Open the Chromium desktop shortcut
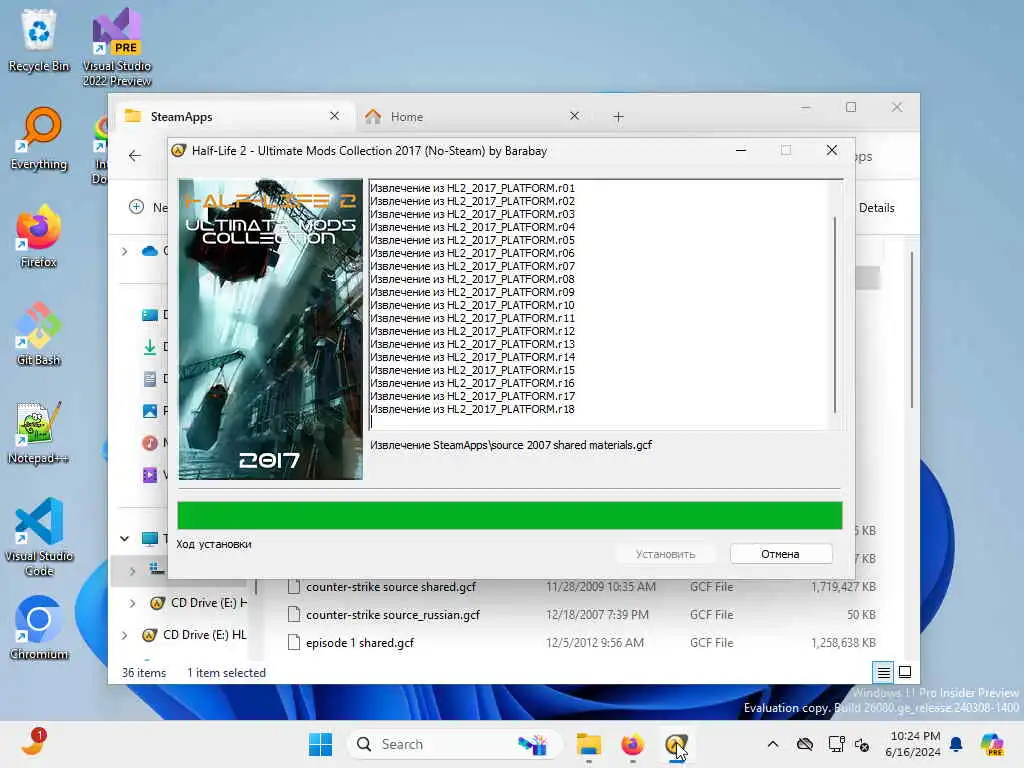 coord(39,628)
